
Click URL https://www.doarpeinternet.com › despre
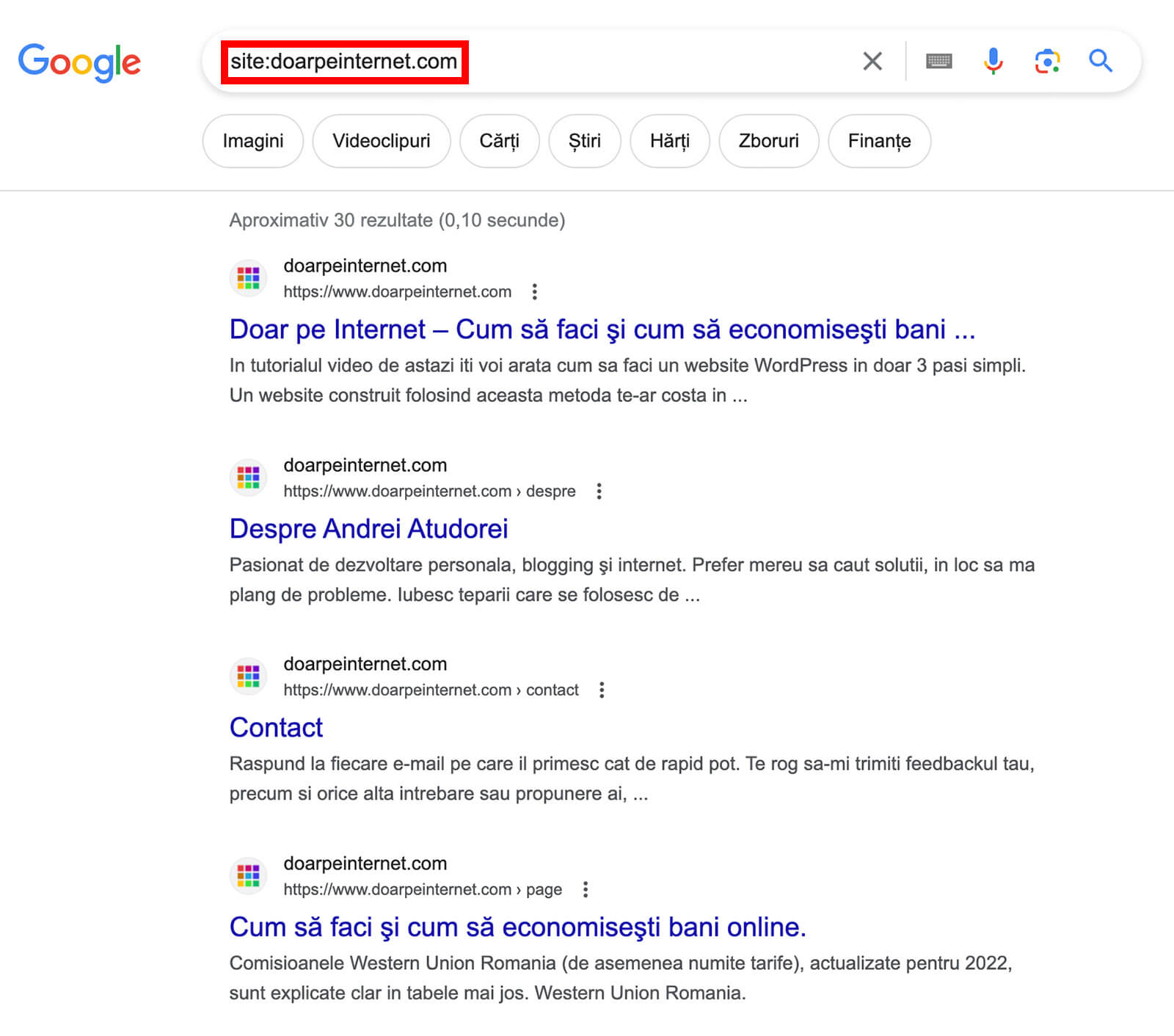[x=430, y=492]
